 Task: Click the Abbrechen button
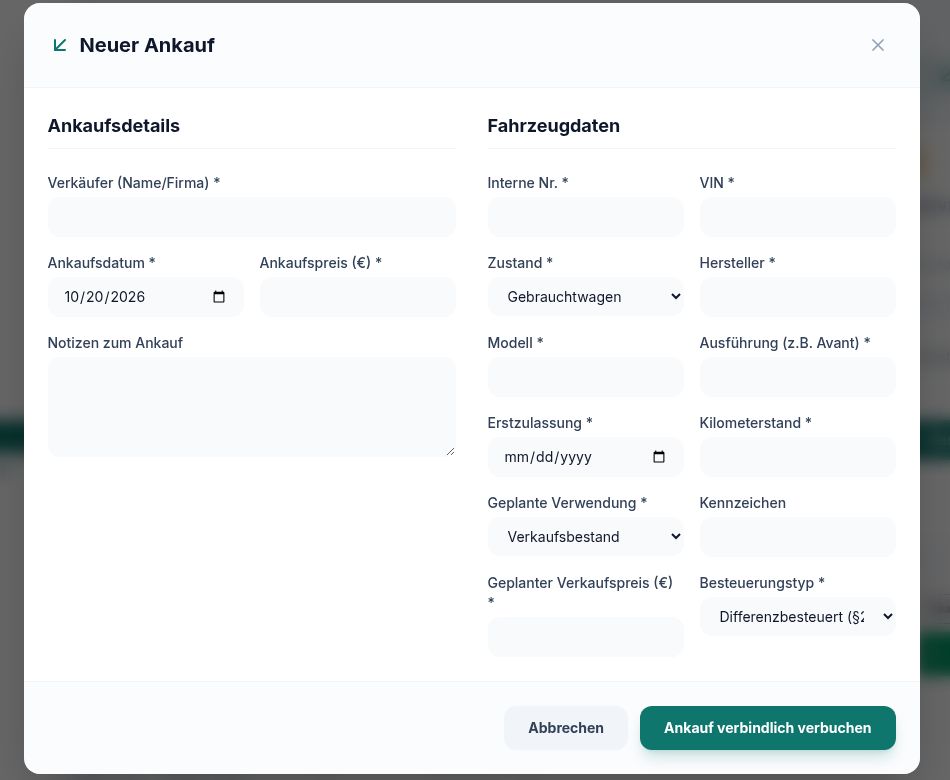[566, 728]
